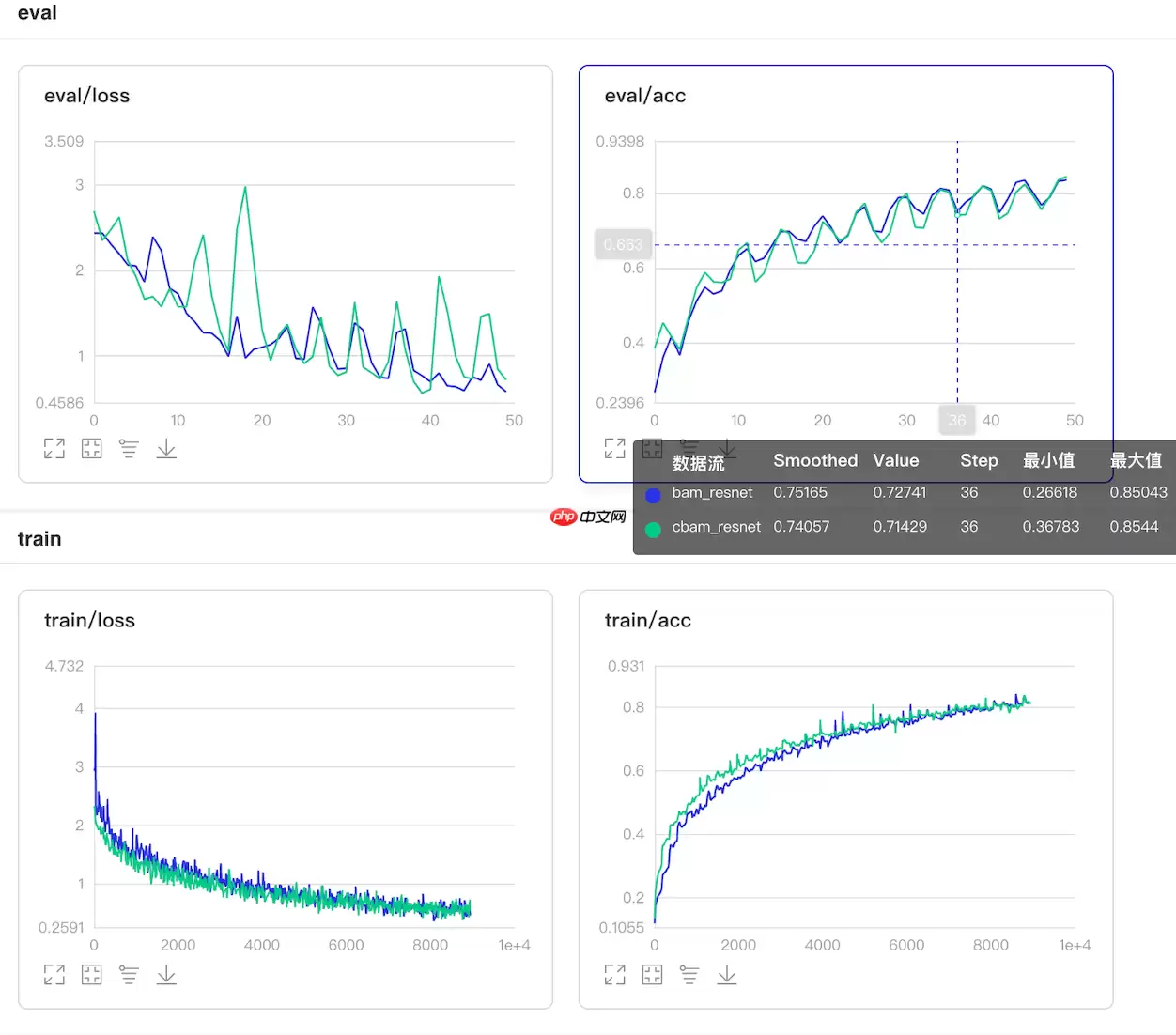
Task: Click the step 36 marker on eval/acc axis
Action: tap(957, 420)
